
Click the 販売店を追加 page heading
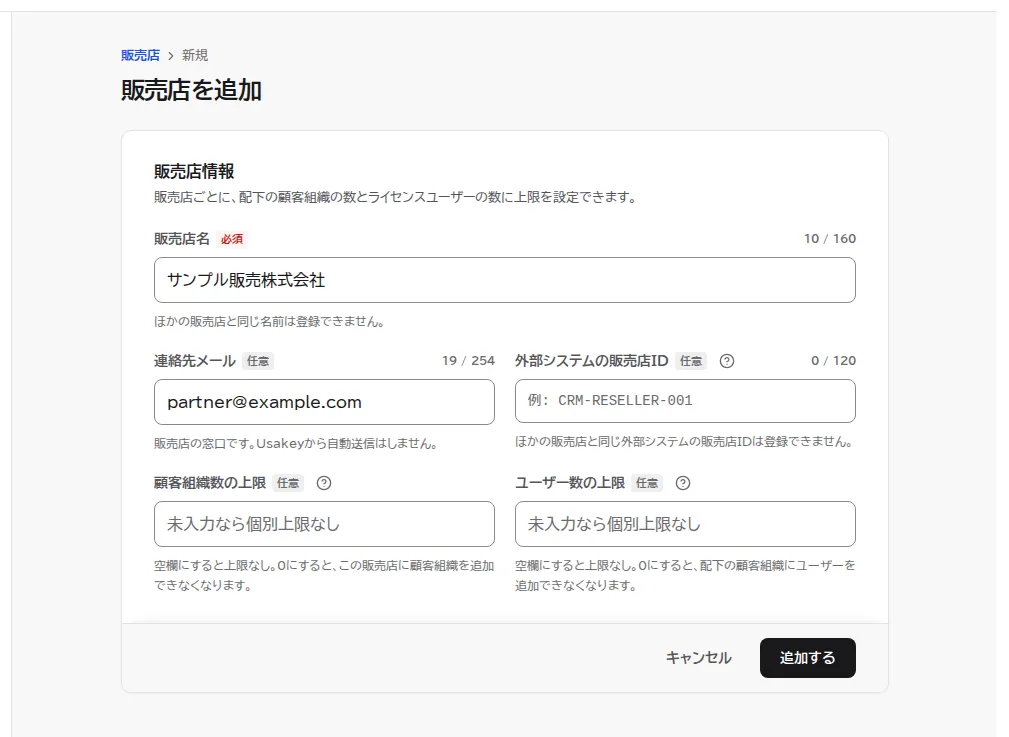(191, 90)
